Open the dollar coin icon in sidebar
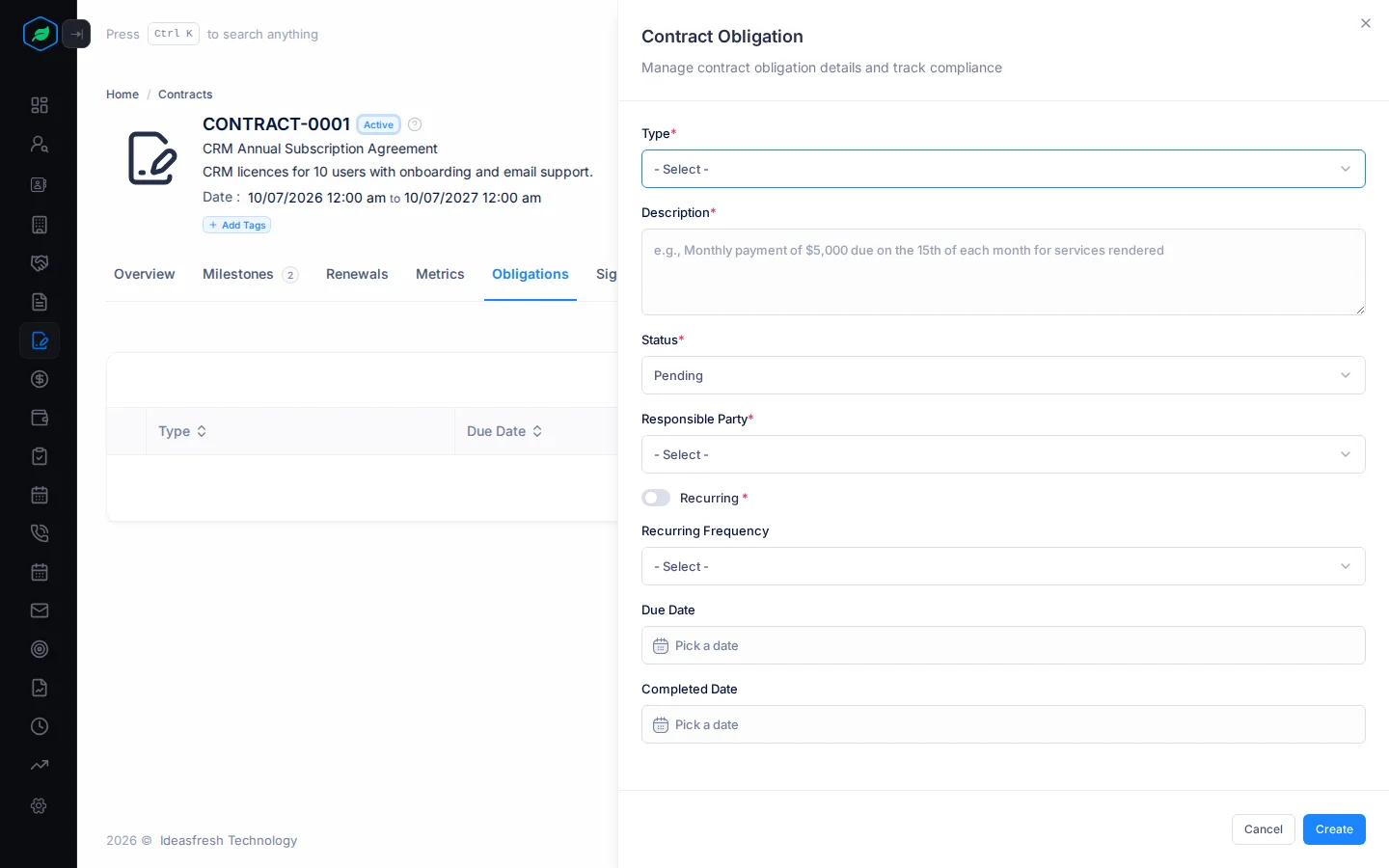 (40, 379)
